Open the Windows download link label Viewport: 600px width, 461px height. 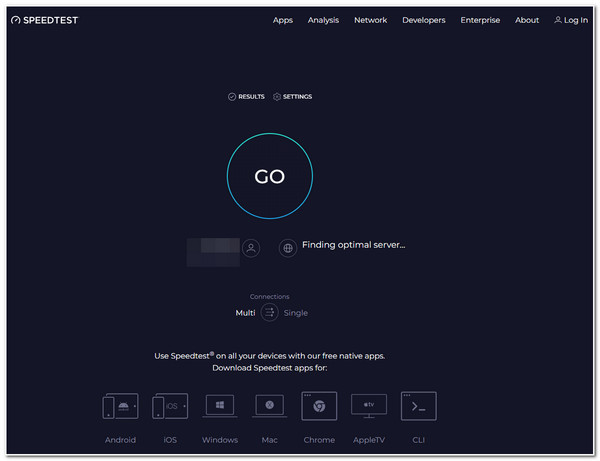click(x=220, y=440)
